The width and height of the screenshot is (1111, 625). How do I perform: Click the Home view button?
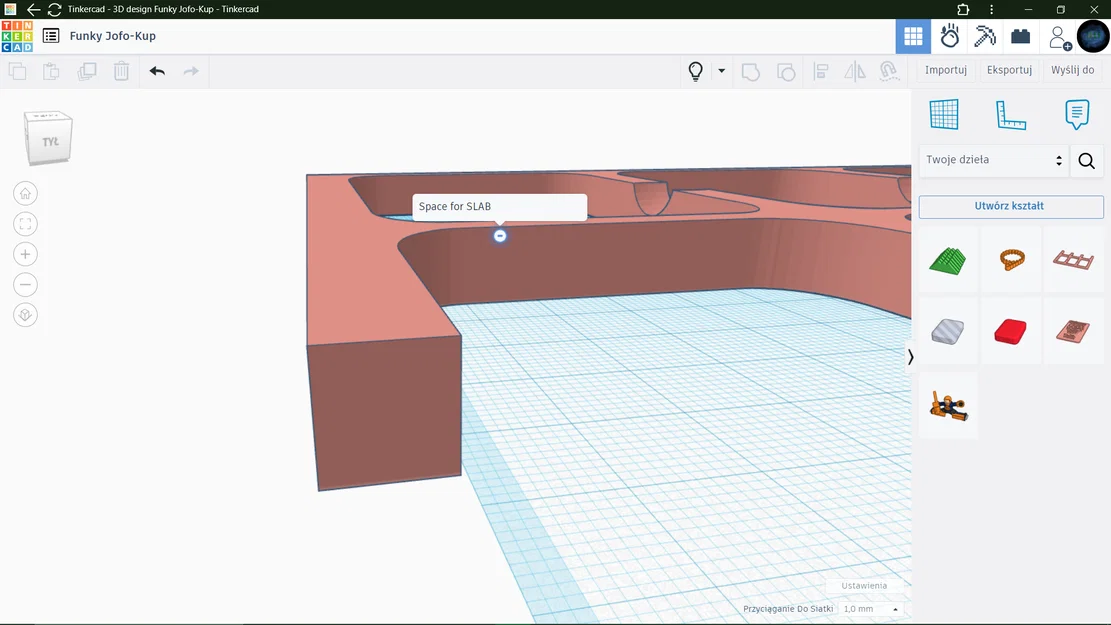pyautogui.click(x=26, y=193)
